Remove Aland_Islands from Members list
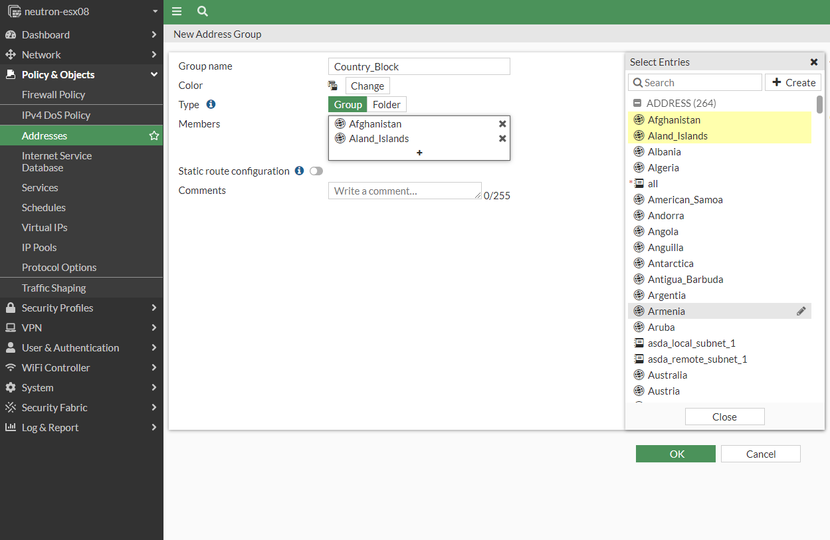The width and height of the screenshot is (830, 540). point(502,139)
